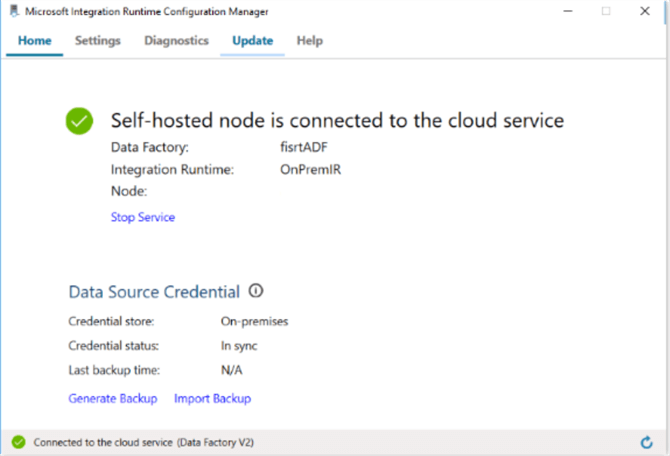Click the Import Backup link
Screen dimensions: 670x456
[x=212, y=399]
